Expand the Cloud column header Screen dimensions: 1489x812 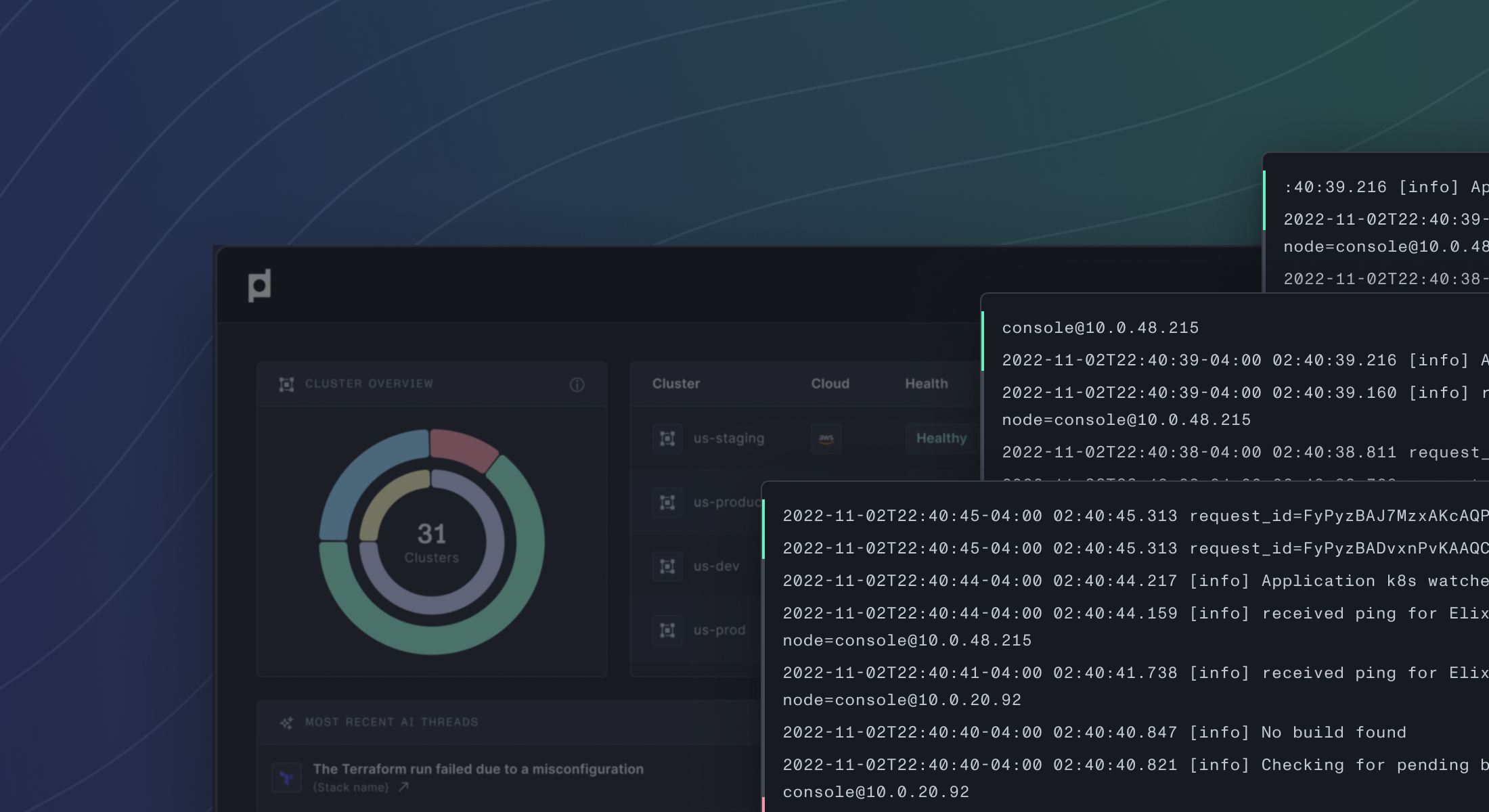pyautogui.click(x=830, y=383)
